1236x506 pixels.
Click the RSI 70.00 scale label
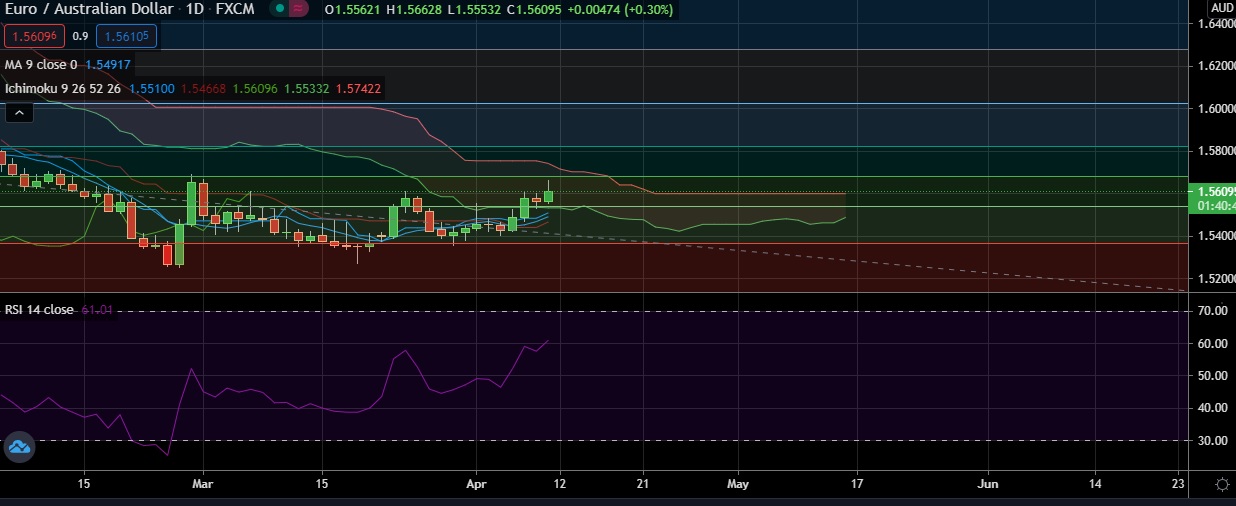1213,312
